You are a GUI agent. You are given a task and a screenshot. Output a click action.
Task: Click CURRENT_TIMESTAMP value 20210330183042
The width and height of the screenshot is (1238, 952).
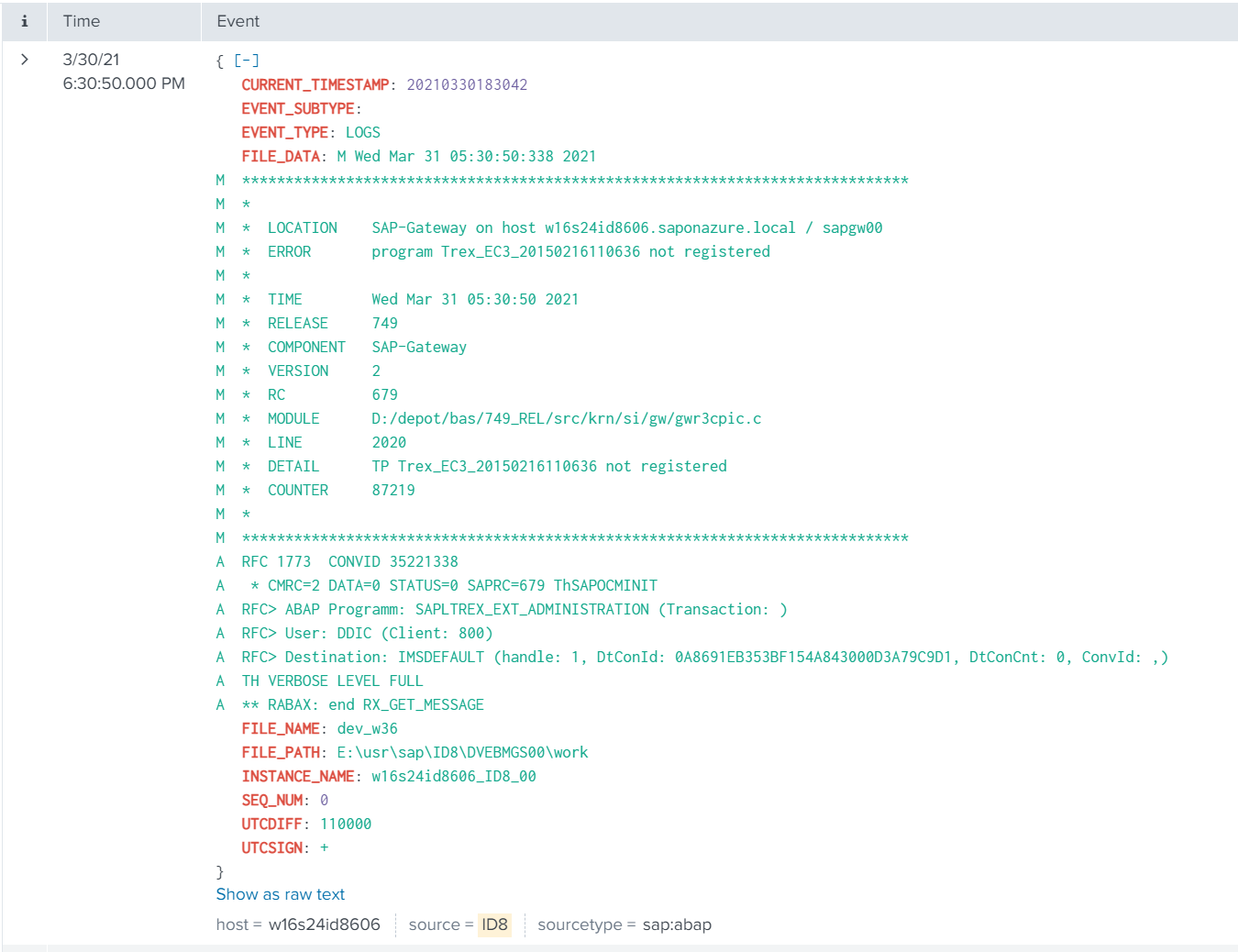(467, 84)
